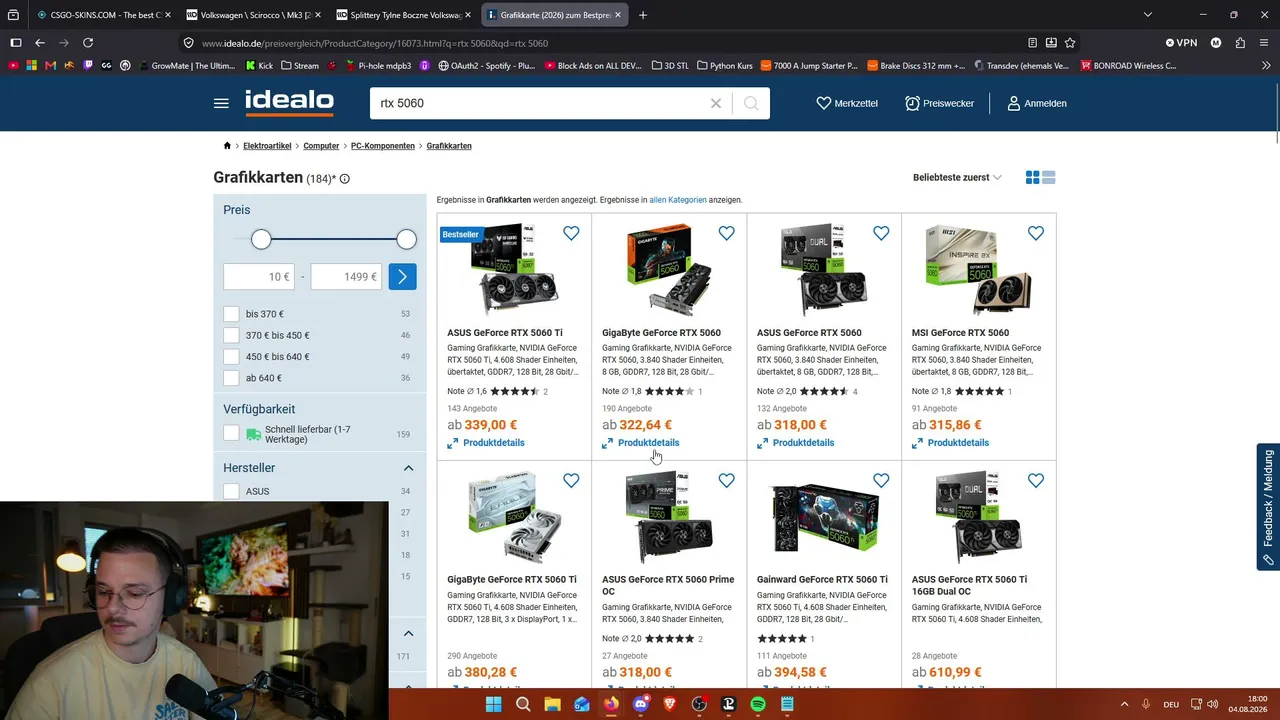The height and width of the screenshot is (720, 1280).
Task: Reload the page in browser toolbar
Action: click(x=88, y=43)
